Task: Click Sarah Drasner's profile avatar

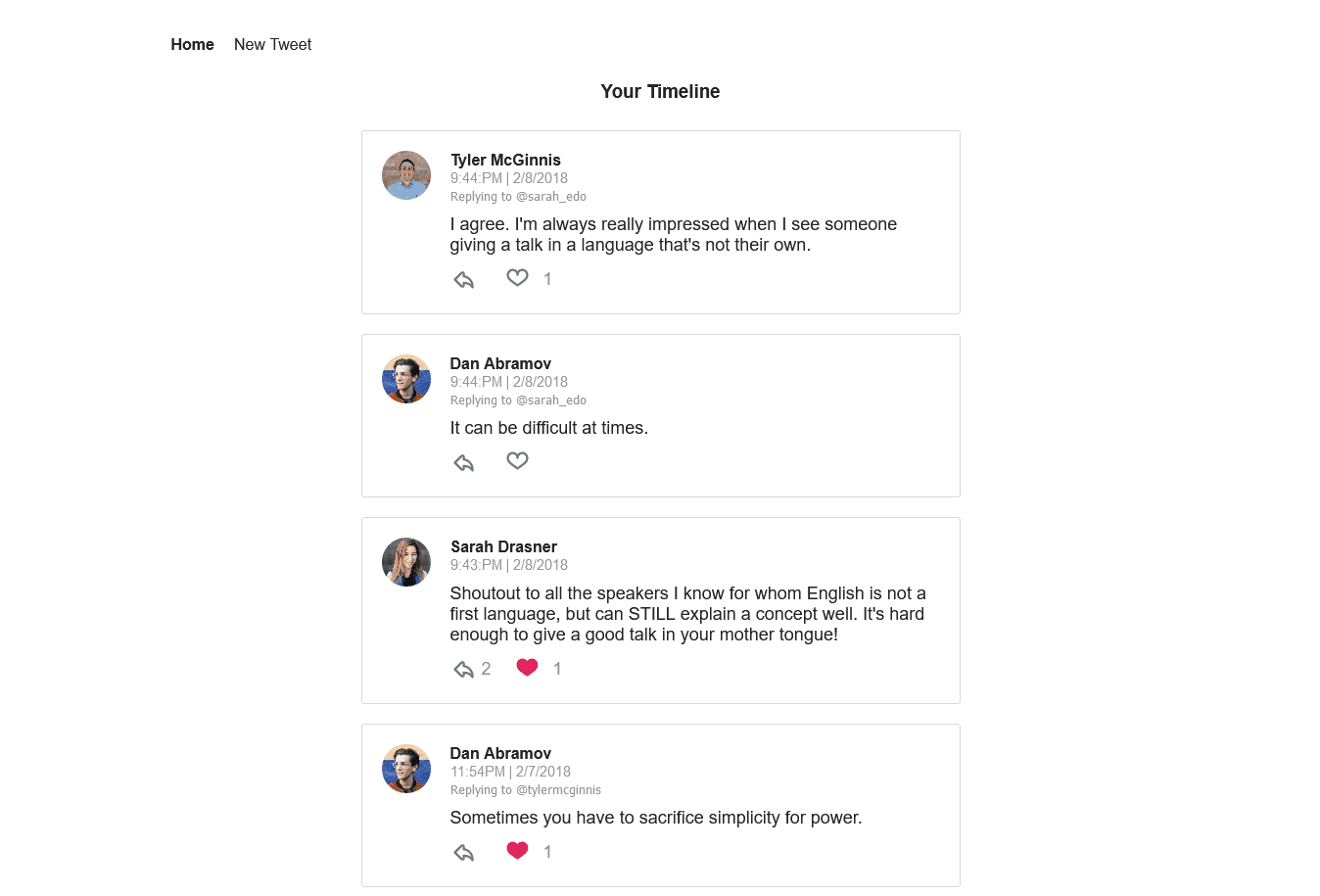Action: click(x=405, y=562)
